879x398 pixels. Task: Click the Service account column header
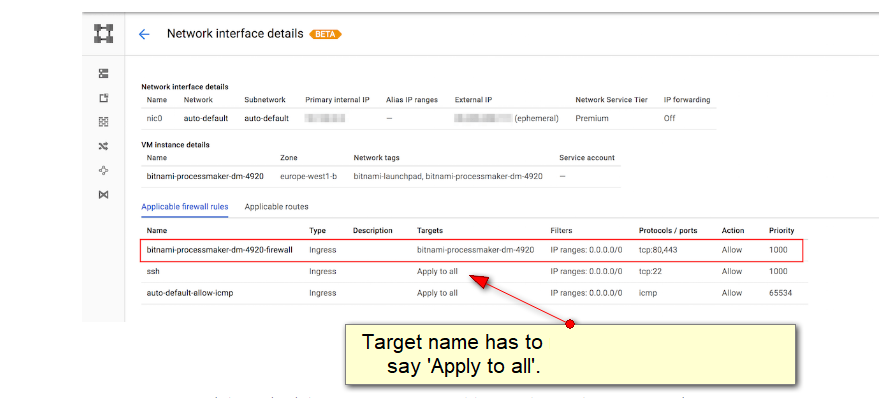[587, 158]
